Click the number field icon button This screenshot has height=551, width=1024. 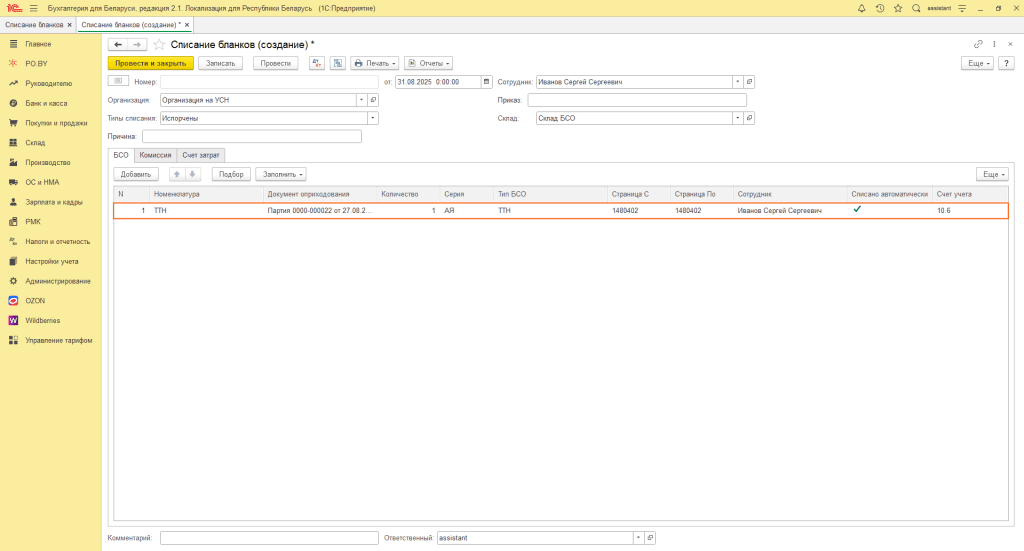pos(118,81)
